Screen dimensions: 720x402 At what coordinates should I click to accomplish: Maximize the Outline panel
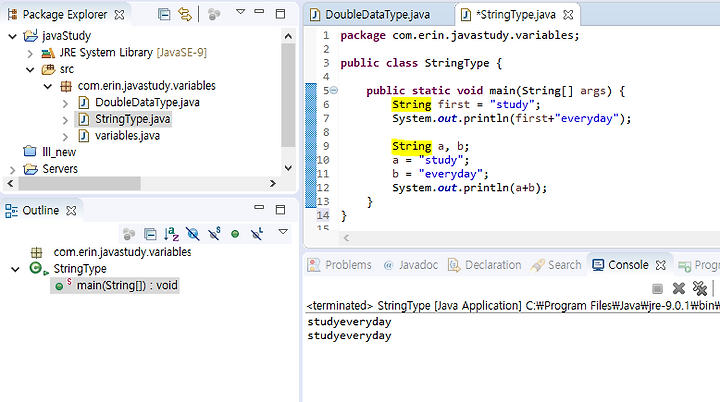coord(280,209)
